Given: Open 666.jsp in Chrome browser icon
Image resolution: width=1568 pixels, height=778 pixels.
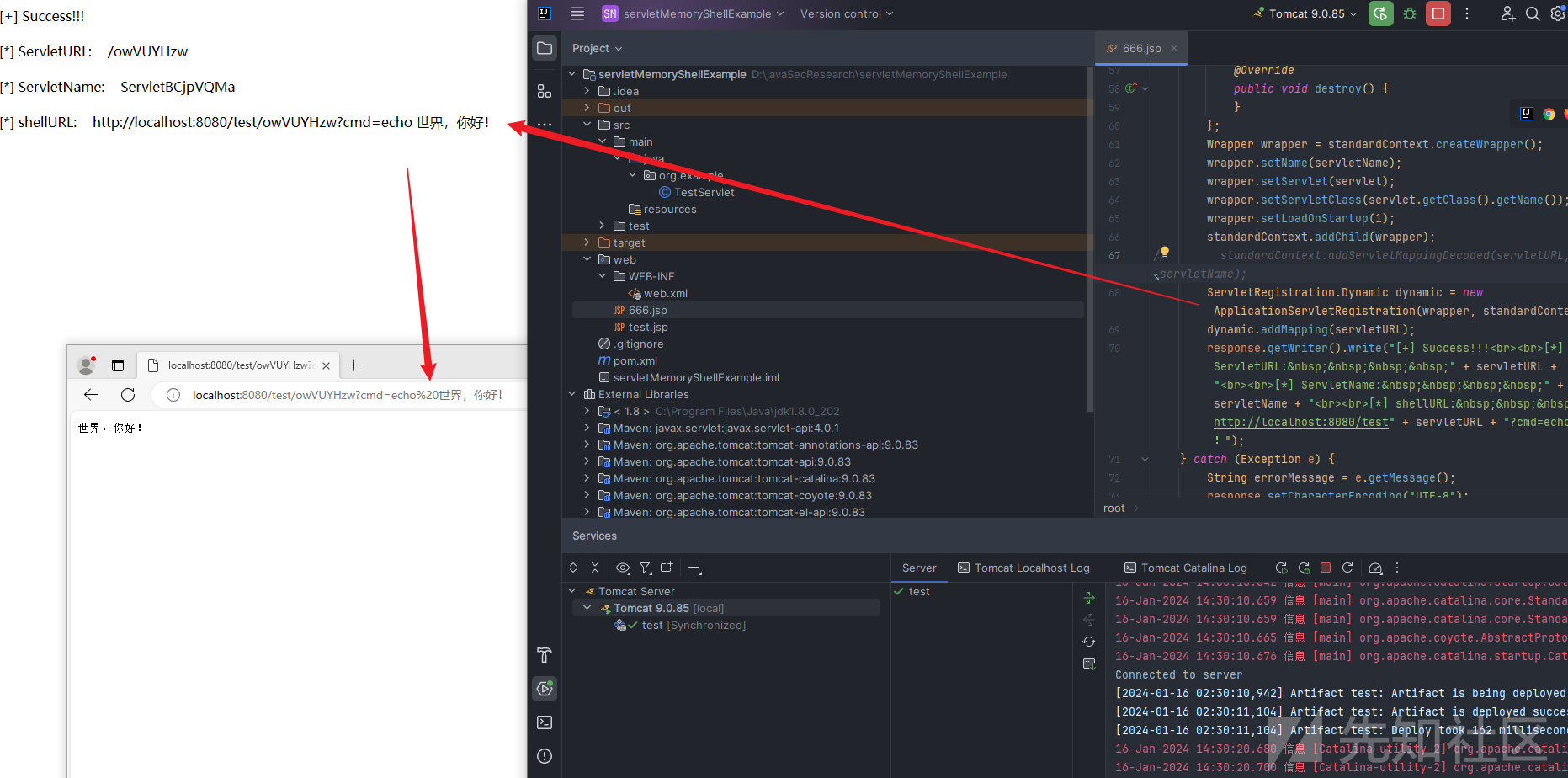Looking at the screenshot, I should point(1549,114).
